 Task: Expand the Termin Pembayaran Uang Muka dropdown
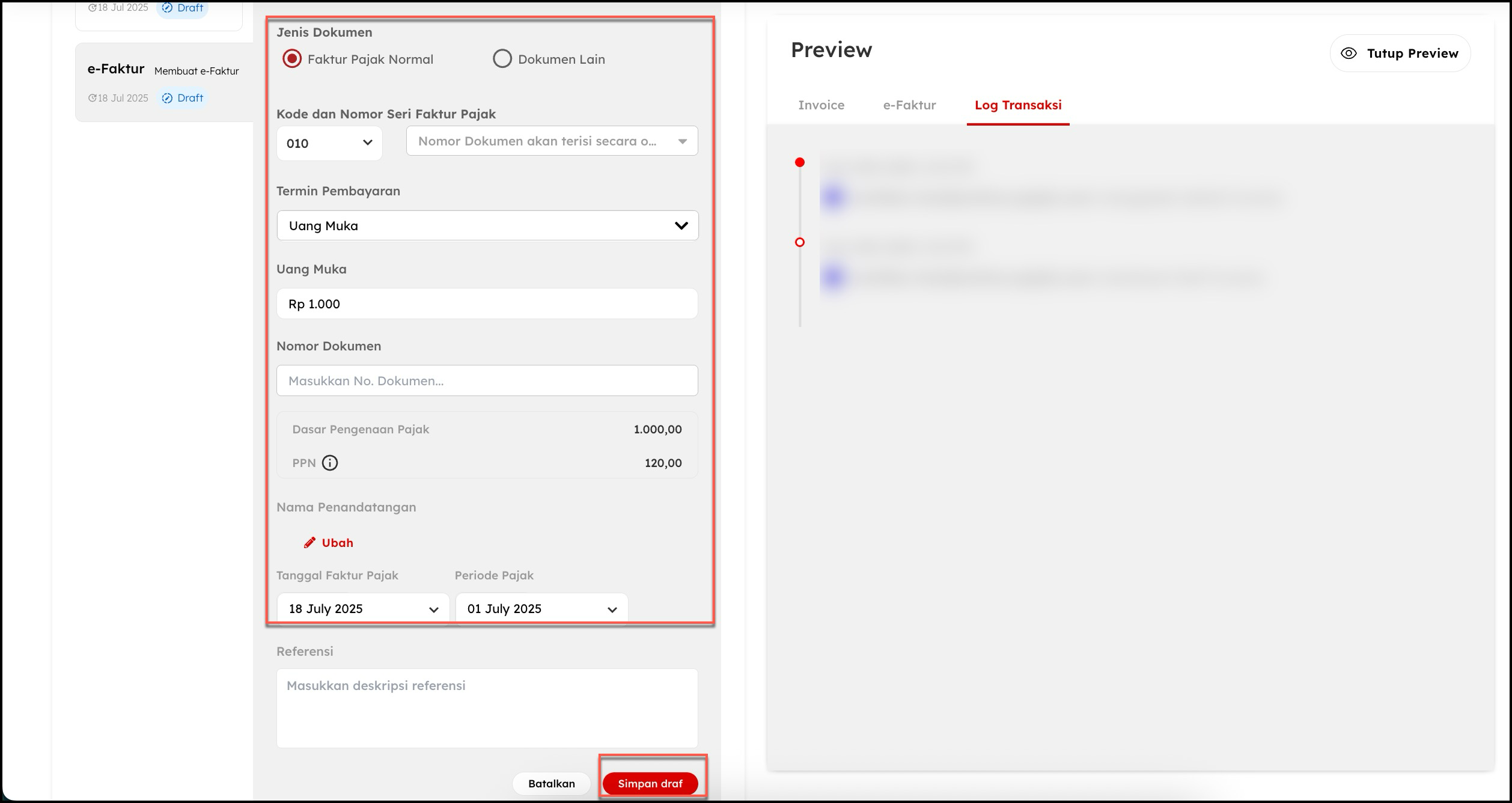coord(487,225)
